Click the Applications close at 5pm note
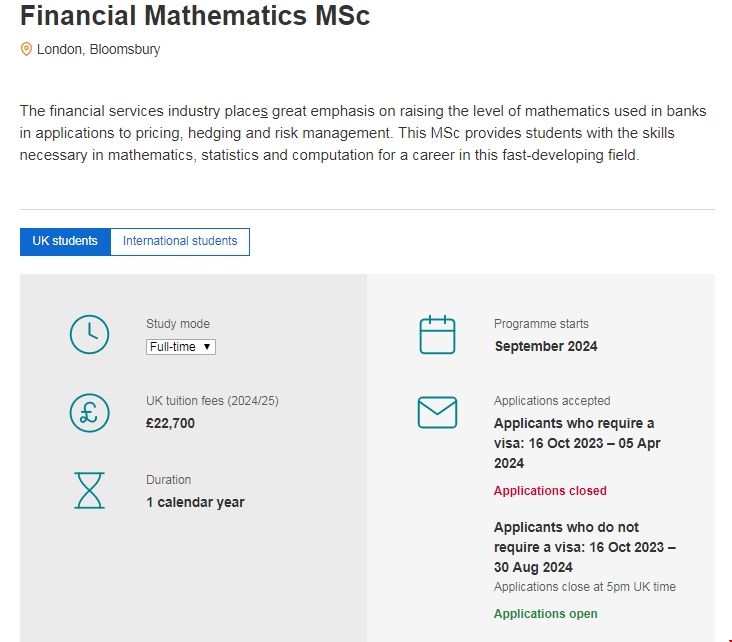 pos(585,586)
